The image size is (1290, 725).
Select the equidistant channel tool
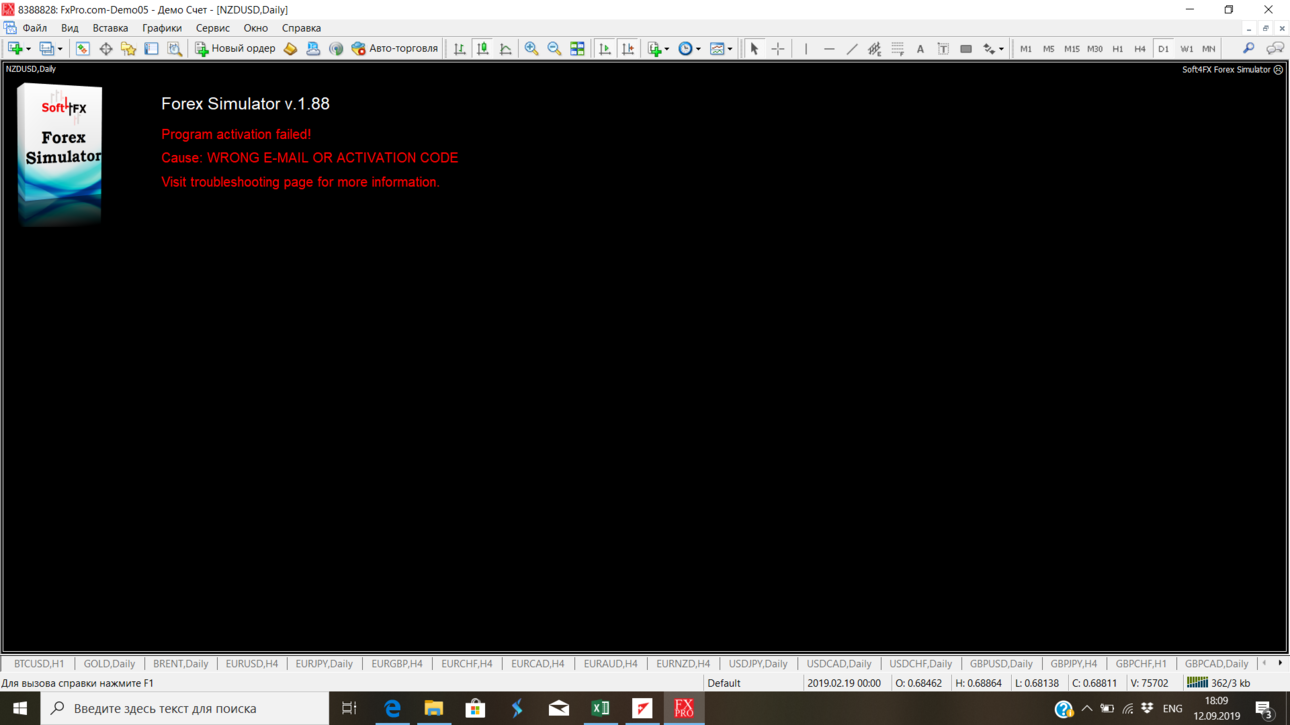pyautogui.click(x=875, y=48)
